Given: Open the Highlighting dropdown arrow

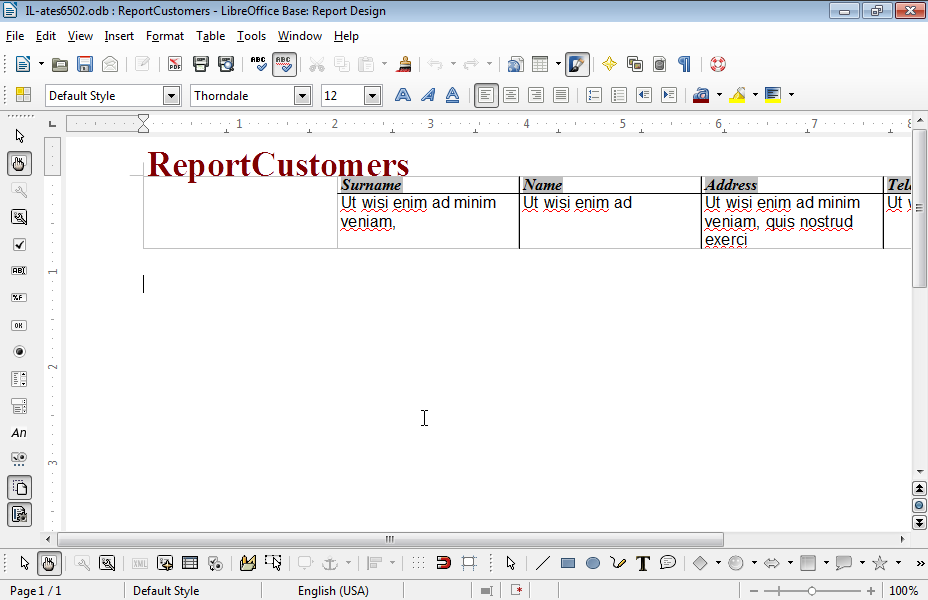Looking at the screenshot, I should tap(755, 95).
